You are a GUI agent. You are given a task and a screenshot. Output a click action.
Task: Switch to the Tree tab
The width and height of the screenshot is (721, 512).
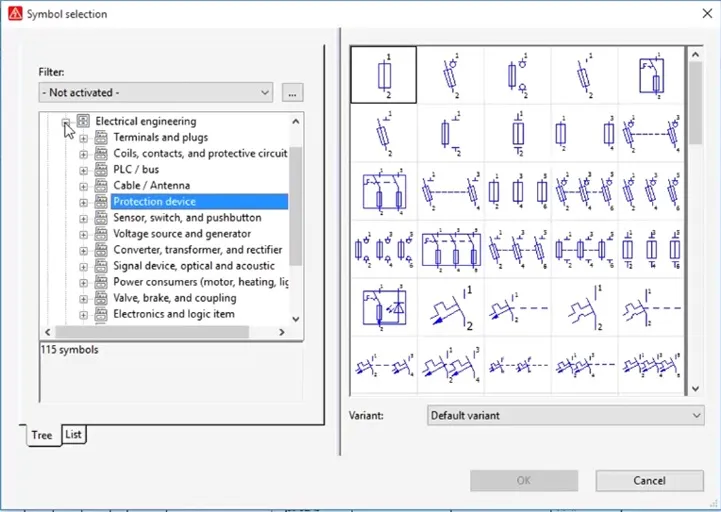pyautogui.click(x=42, y=435)
